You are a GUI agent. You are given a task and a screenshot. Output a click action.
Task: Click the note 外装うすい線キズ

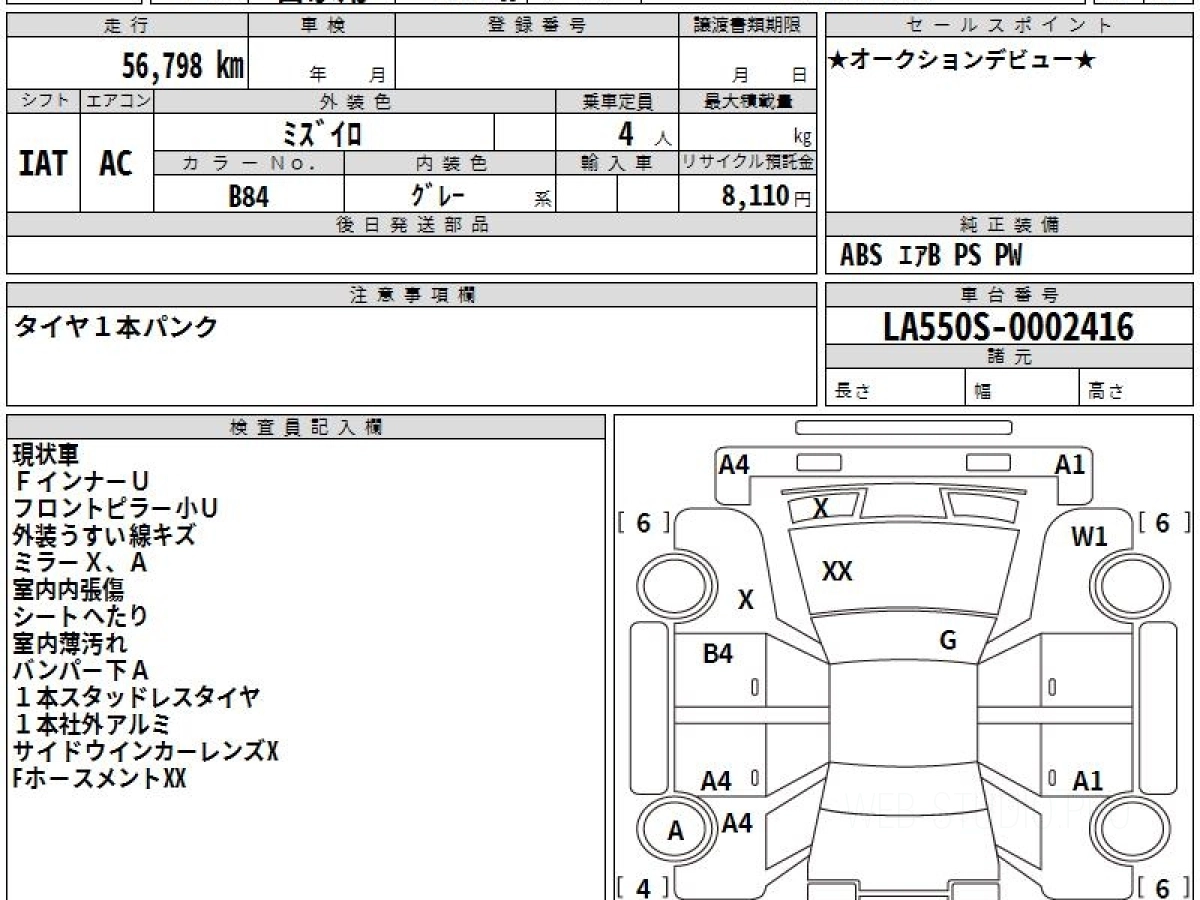pos(104,536)
